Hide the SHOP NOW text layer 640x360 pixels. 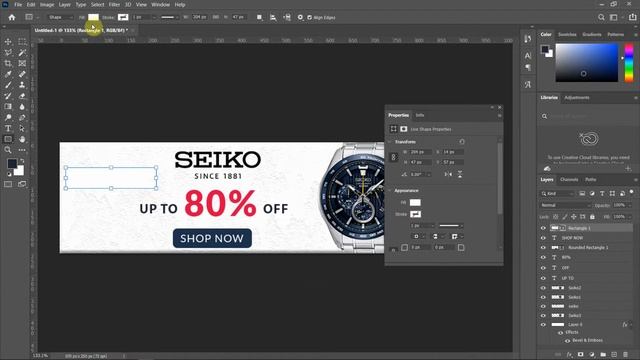pos(543,238)
